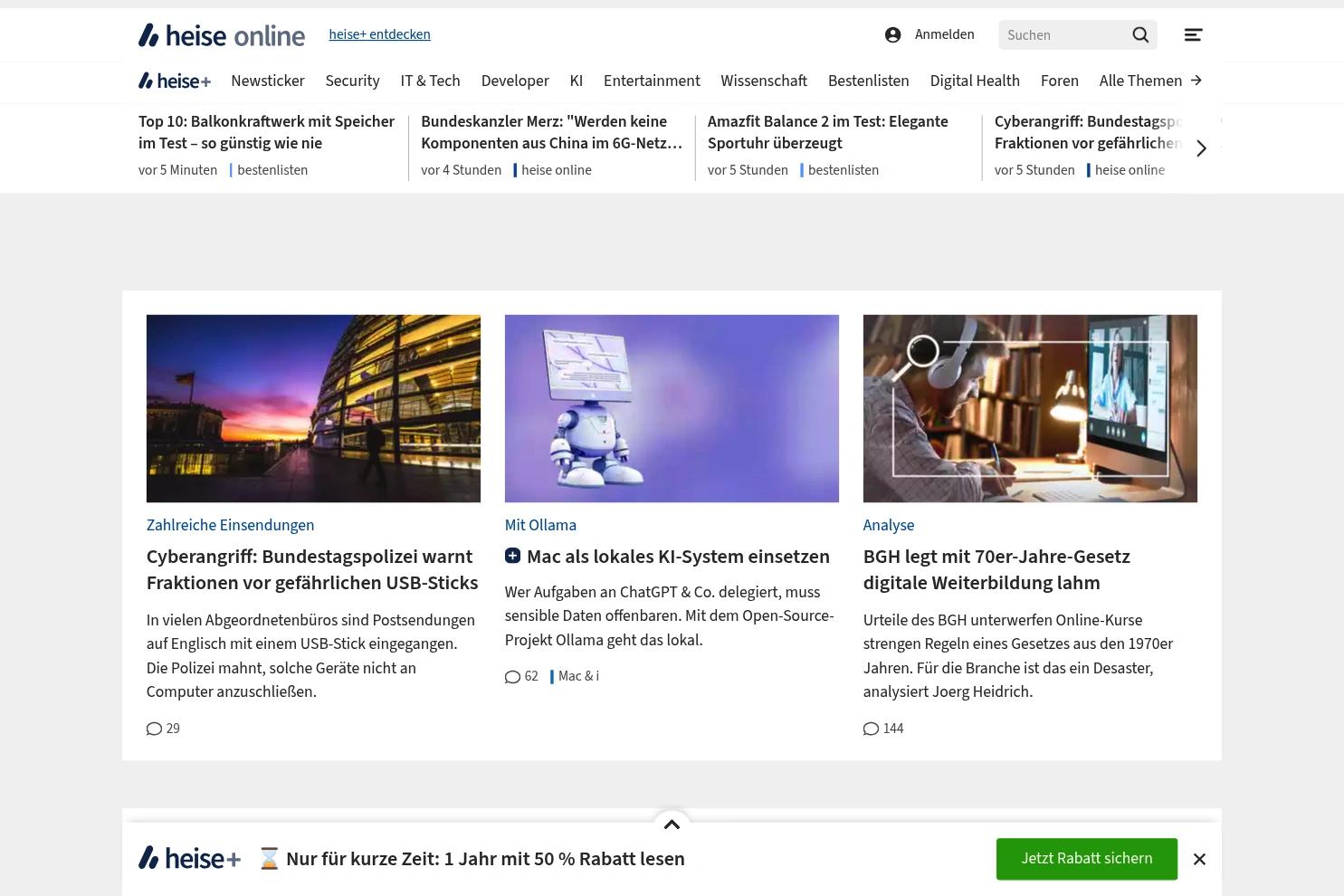Click the user account icon next to Anmelden

pos(892,34)
